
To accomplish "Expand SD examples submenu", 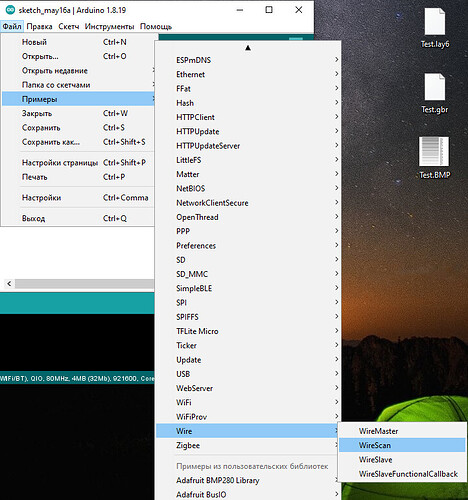I will (x=248, y=260).
